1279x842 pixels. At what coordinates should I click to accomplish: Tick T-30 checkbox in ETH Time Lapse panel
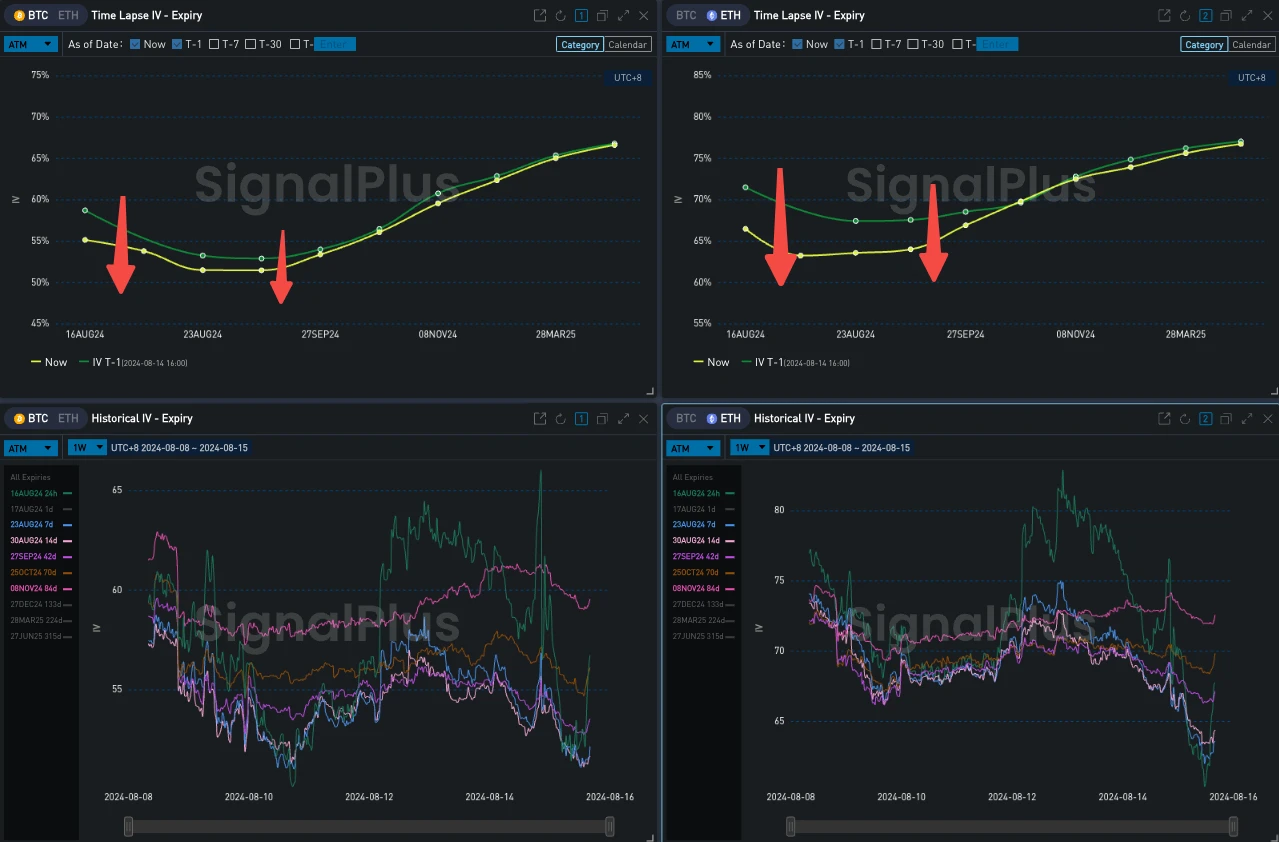pos(913,44)
